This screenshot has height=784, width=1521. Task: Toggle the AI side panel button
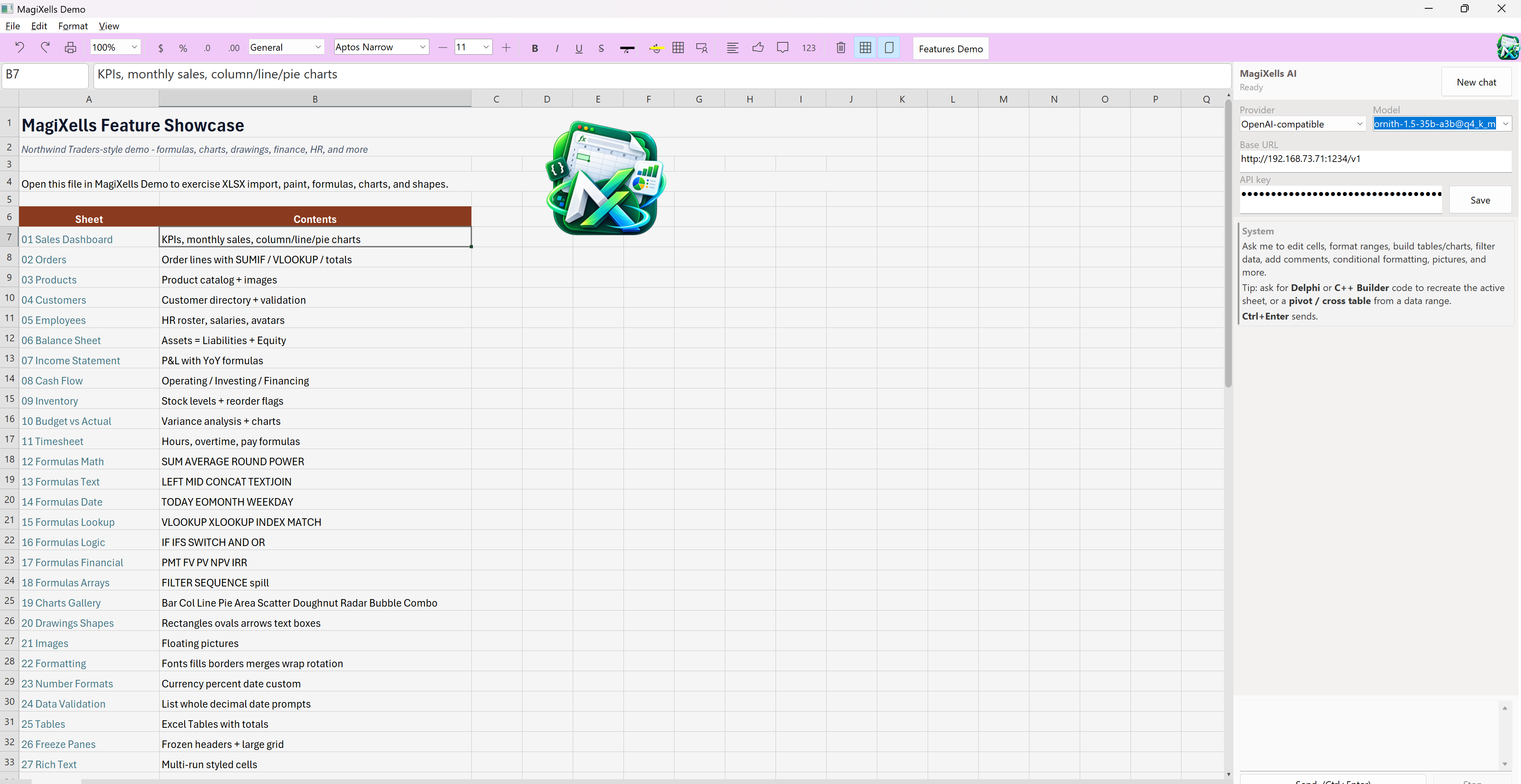click(x=888, y=48)
